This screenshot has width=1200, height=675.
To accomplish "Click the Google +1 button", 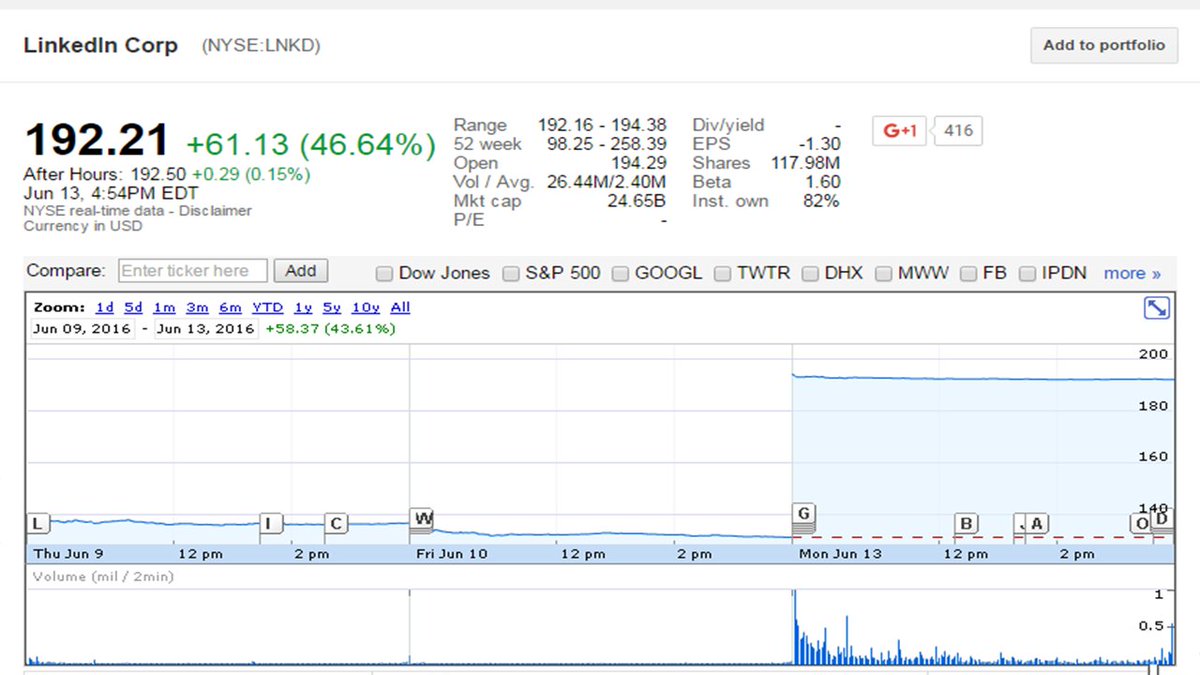I will [x=900, y=130].
